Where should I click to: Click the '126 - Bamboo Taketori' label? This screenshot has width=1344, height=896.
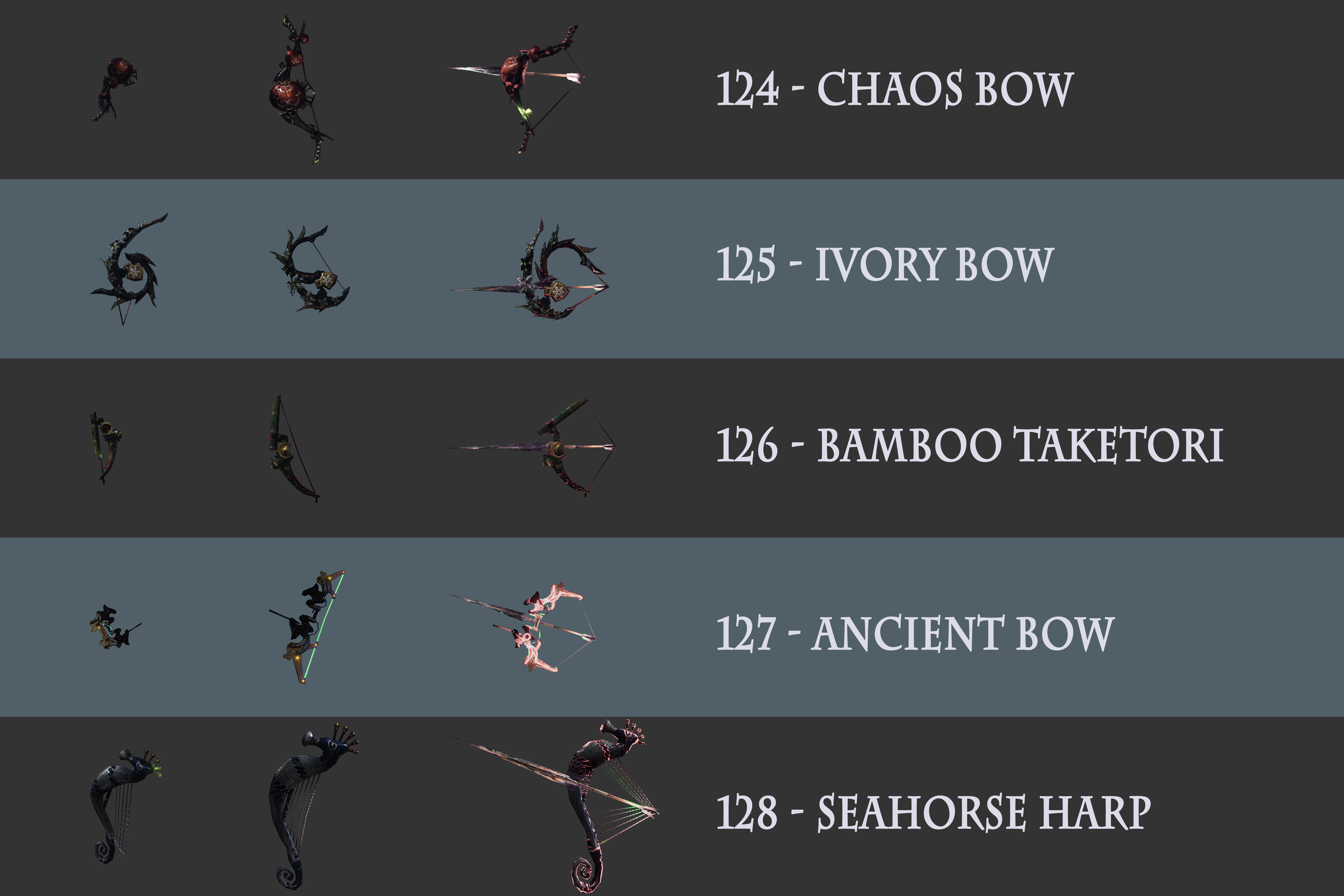point(970,445)
